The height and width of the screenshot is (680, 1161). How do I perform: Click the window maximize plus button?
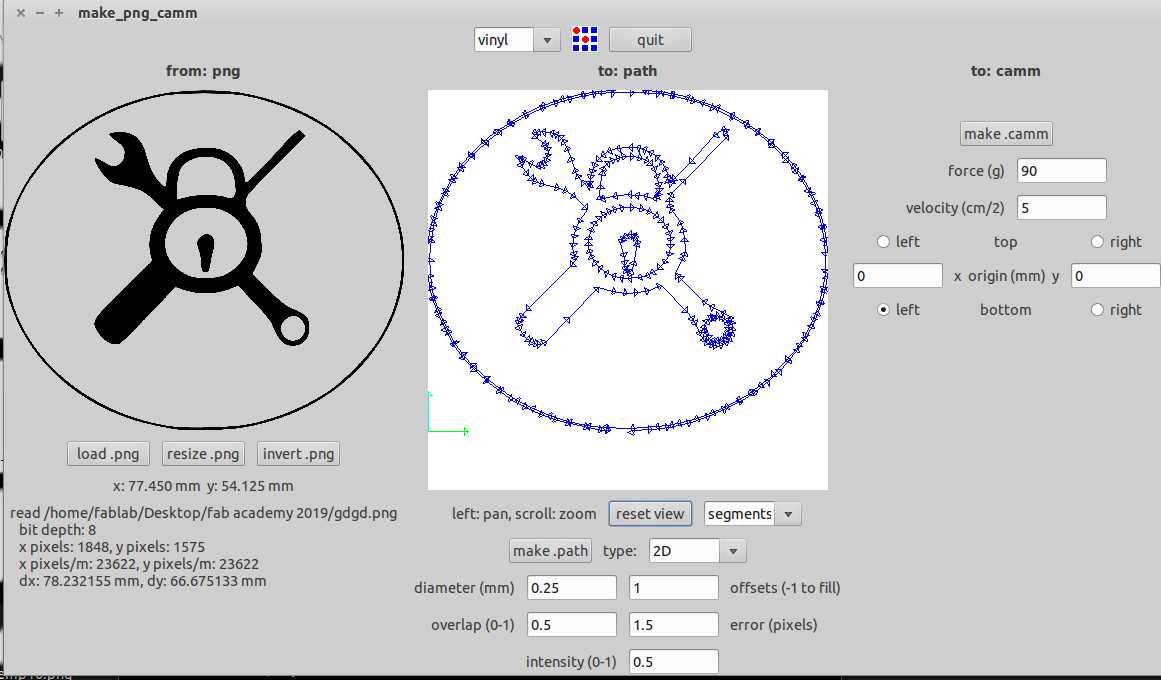click(58, 13)
